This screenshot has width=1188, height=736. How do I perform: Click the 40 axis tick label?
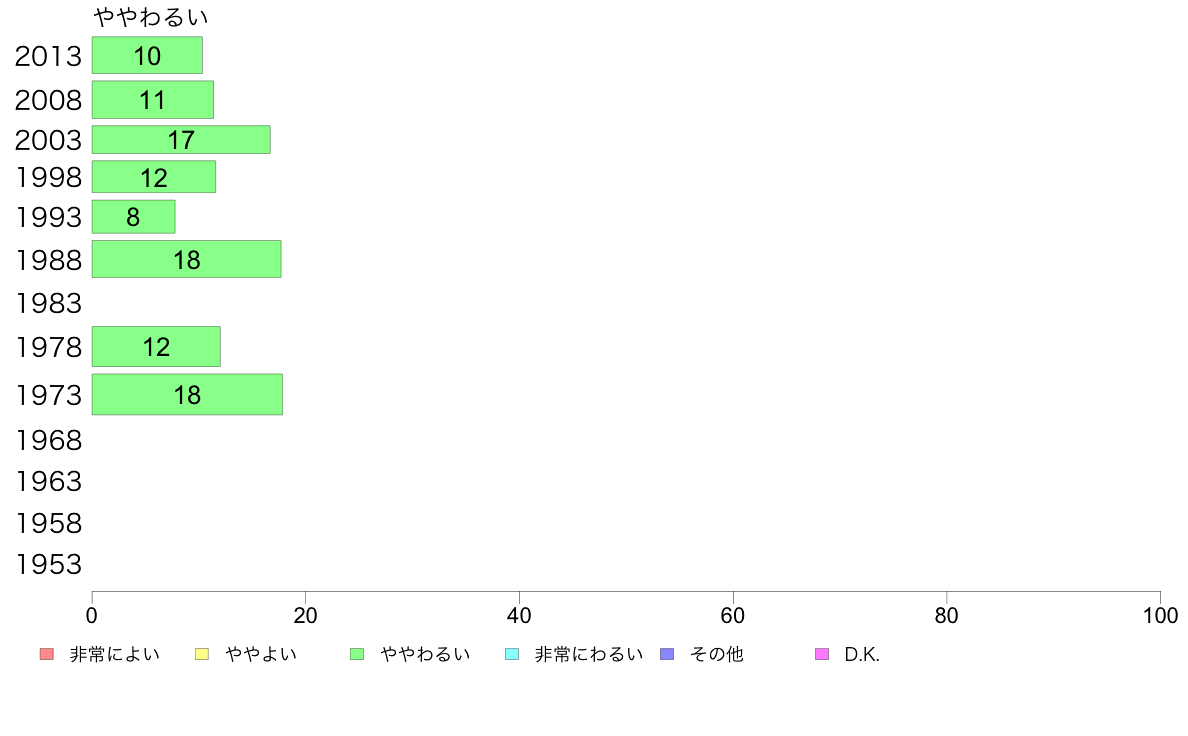(x=519, y=615)
